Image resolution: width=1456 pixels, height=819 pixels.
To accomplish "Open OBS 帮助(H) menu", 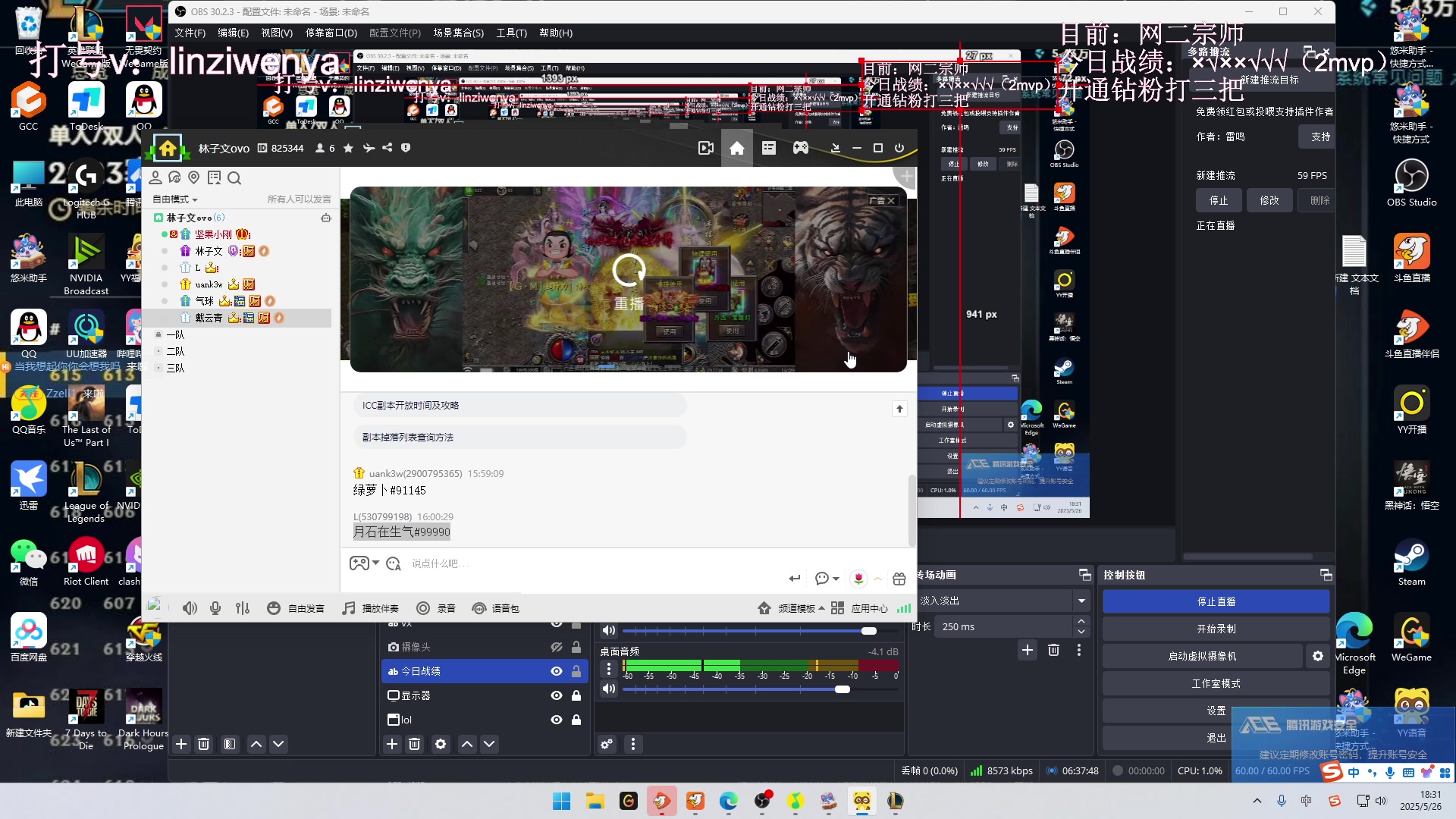I will click(555, 33).
